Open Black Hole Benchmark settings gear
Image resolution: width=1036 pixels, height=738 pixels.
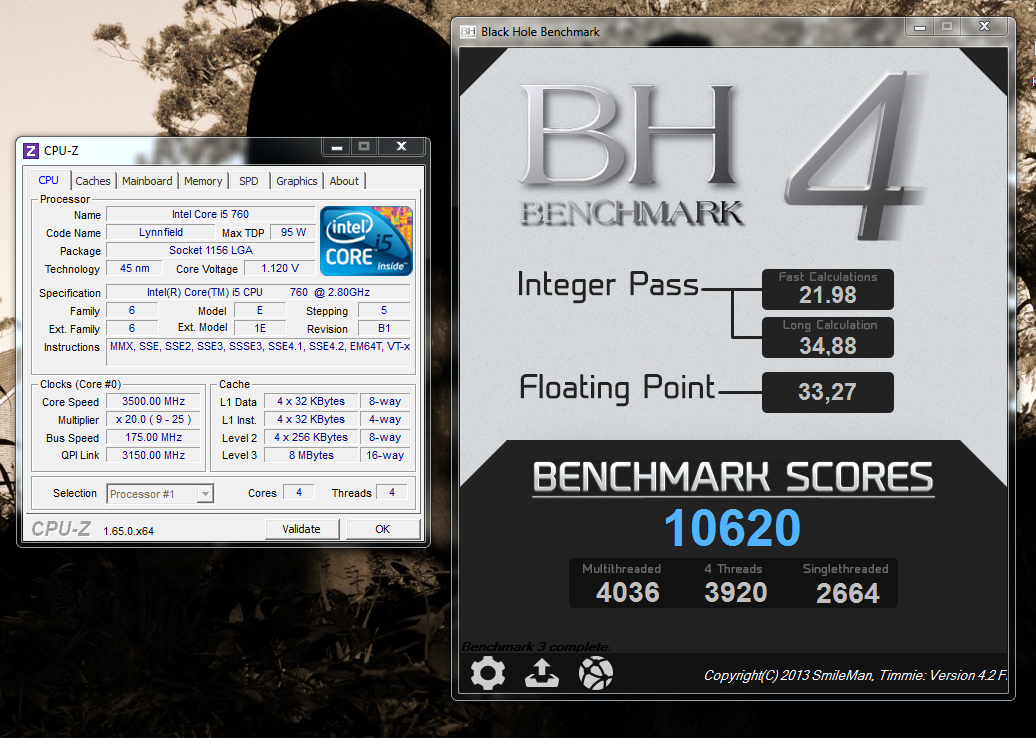pyautogui.click(x=488, y=673)
